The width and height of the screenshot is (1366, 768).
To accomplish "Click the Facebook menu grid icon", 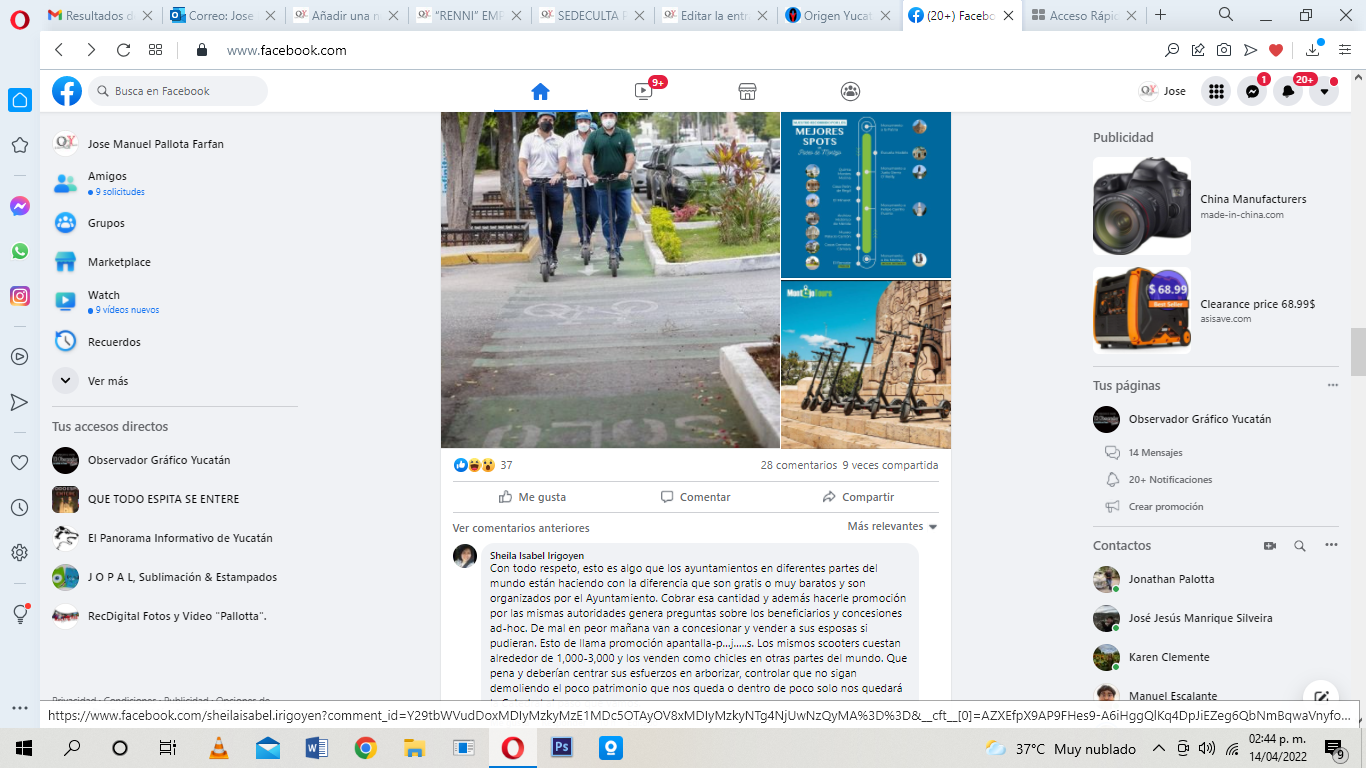I will [x=1216, y=91].
